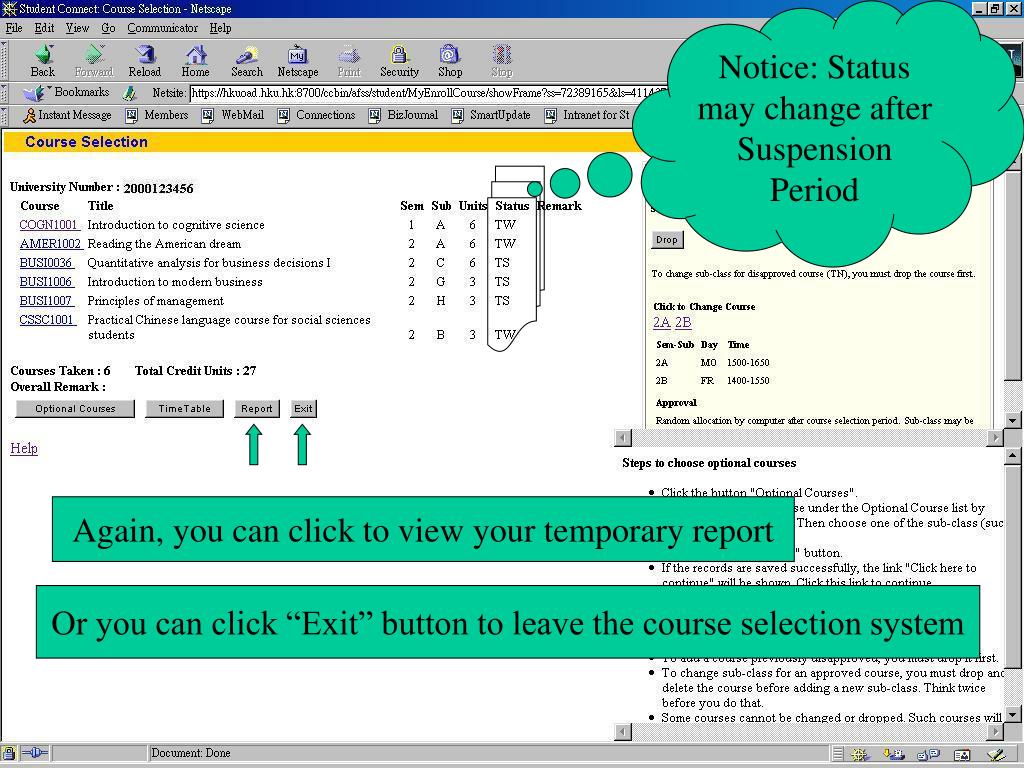Open WebMail personal toolbar shortcut
Screen dimensions: 1024x768
click(233, 115)
